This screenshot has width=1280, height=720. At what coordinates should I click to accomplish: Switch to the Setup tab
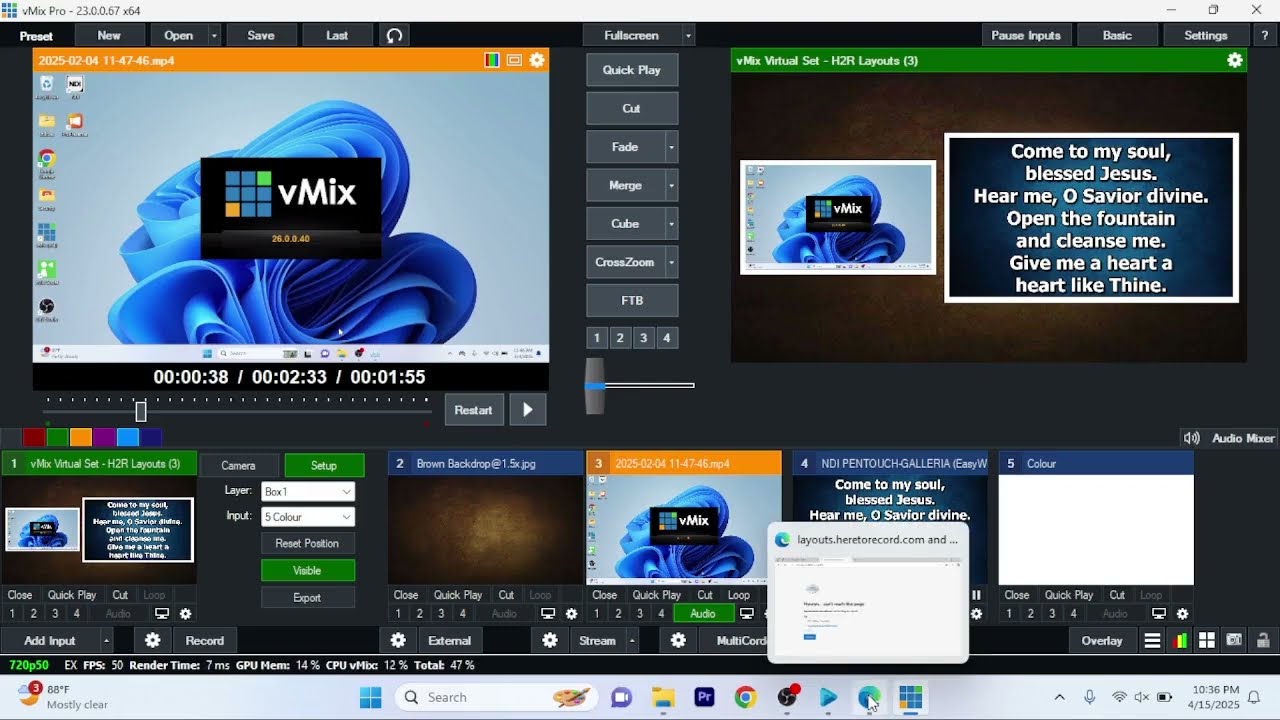click(324, 466)
